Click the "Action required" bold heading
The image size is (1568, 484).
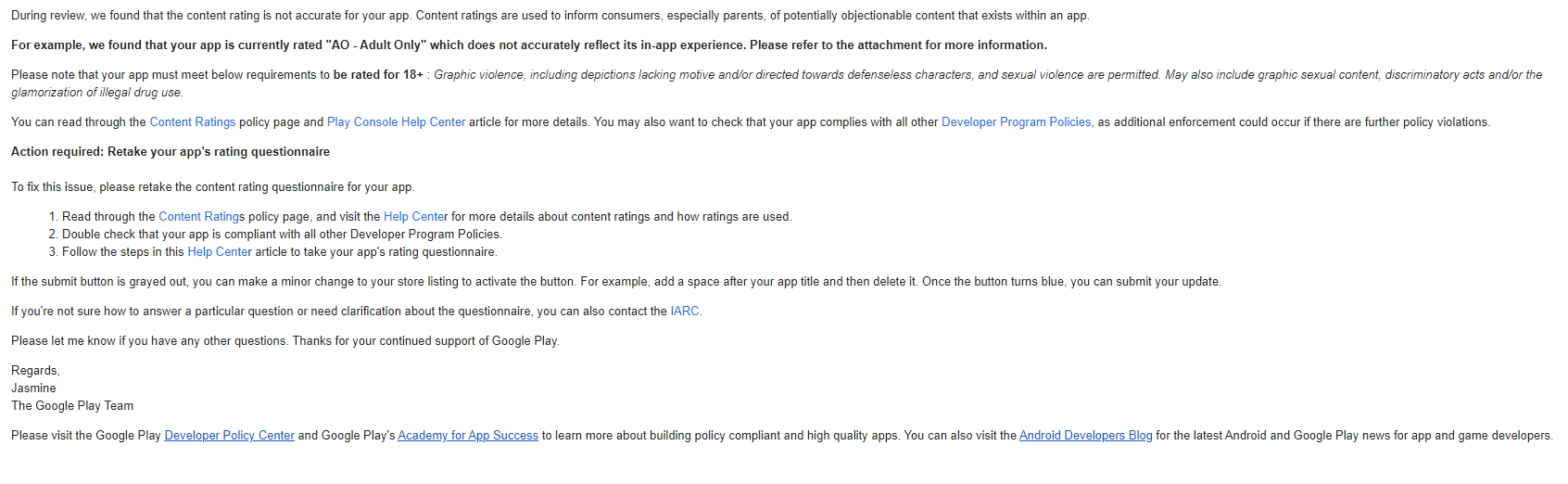coord(171,151)
